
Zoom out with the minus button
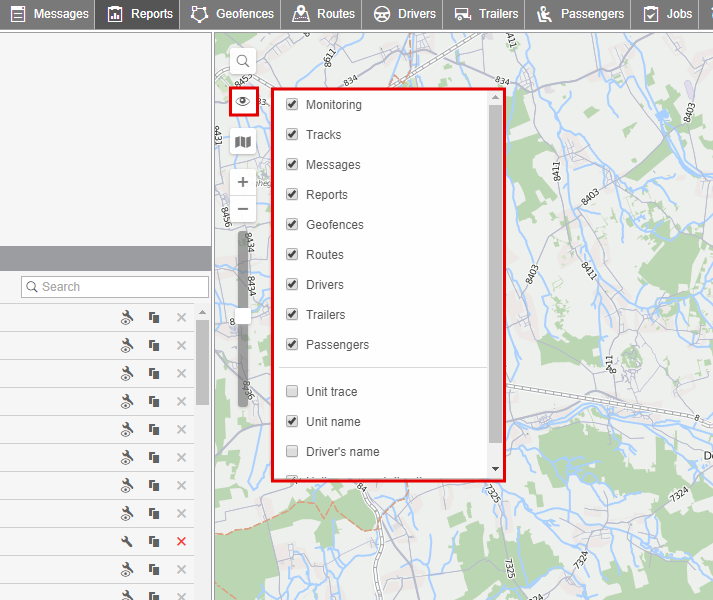243,208
